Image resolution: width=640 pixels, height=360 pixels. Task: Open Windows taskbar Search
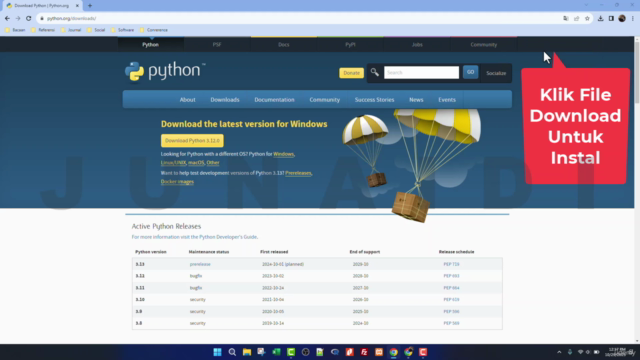pyautogui.click(x=232, y=352)
